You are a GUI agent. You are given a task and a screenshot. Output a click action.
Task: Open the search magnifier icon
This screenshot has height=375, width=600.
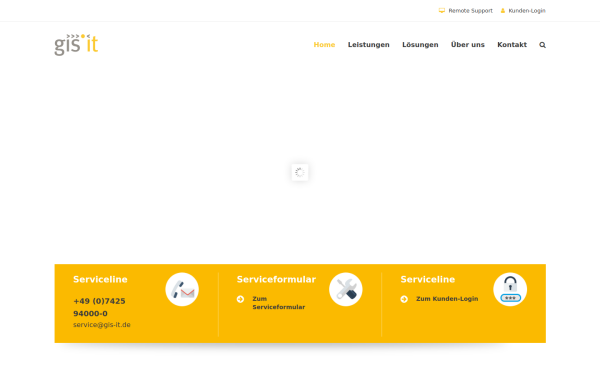click(x=542, y=45)
